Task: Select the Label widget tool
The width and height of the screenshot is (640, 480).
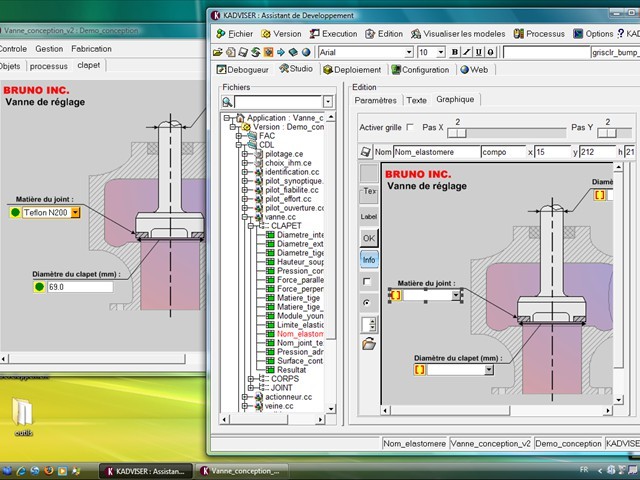Action: point(369,217)
